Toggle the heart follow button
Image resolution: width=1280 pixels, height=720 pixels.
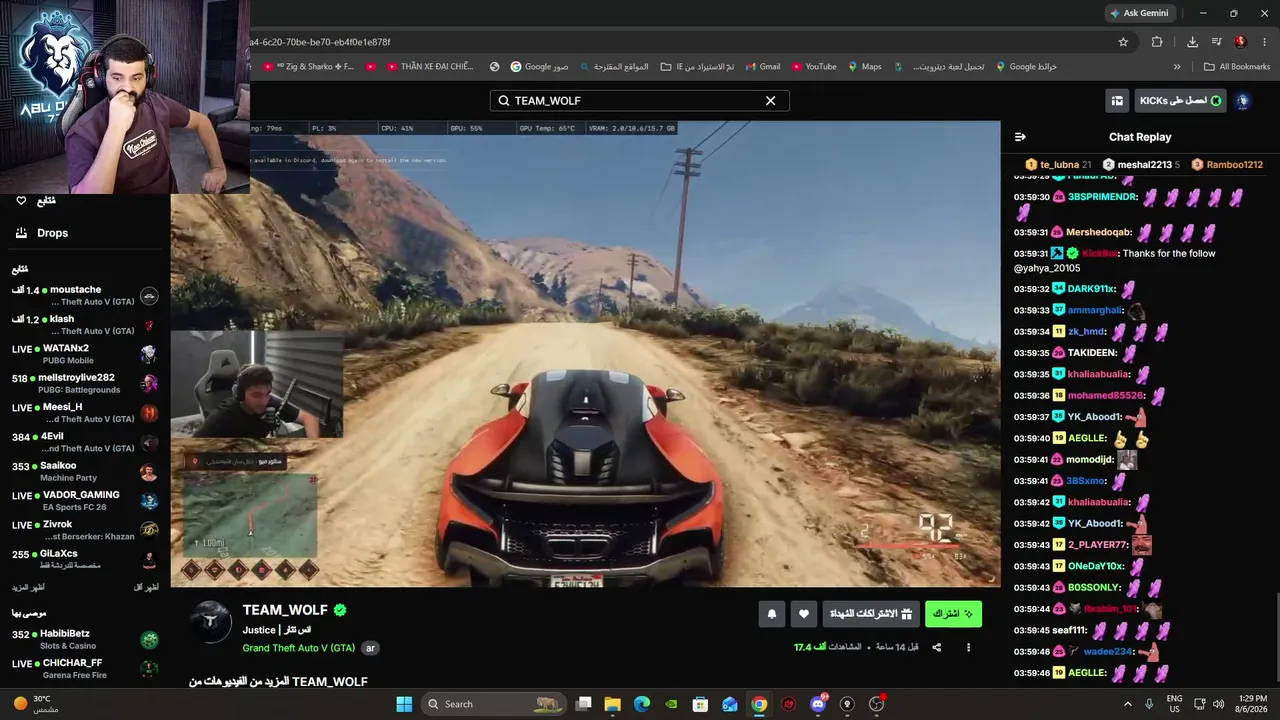tap(804, 614)
